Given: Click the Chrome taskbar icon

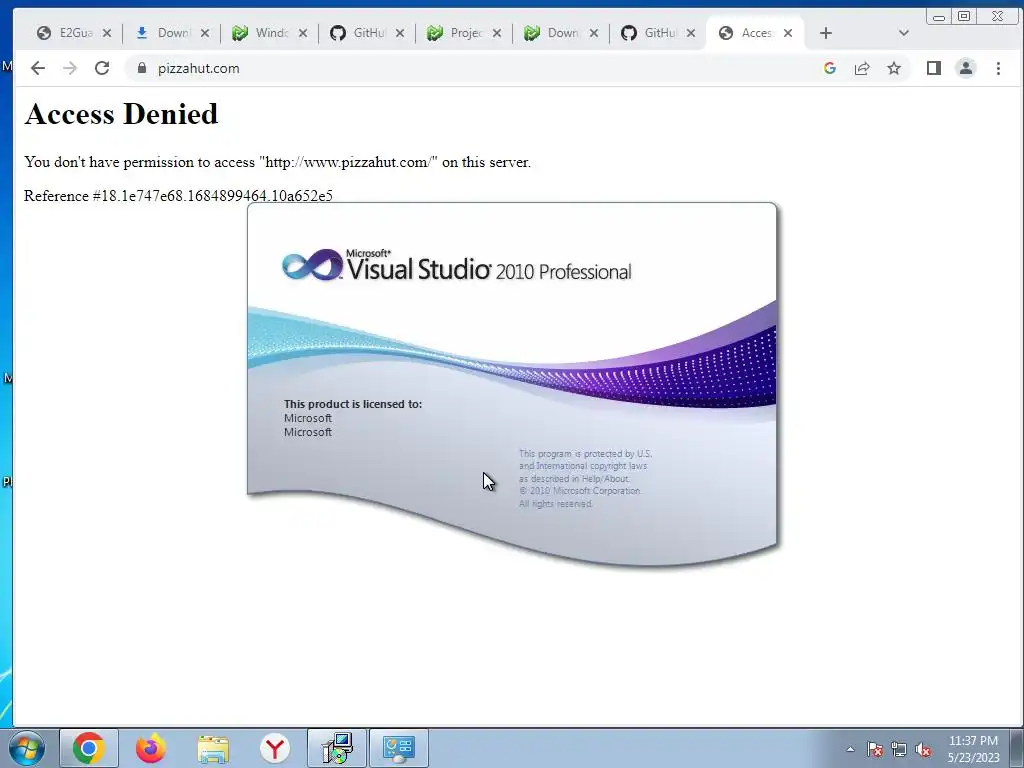Looking at the screenshot, I should coord(89,748).
